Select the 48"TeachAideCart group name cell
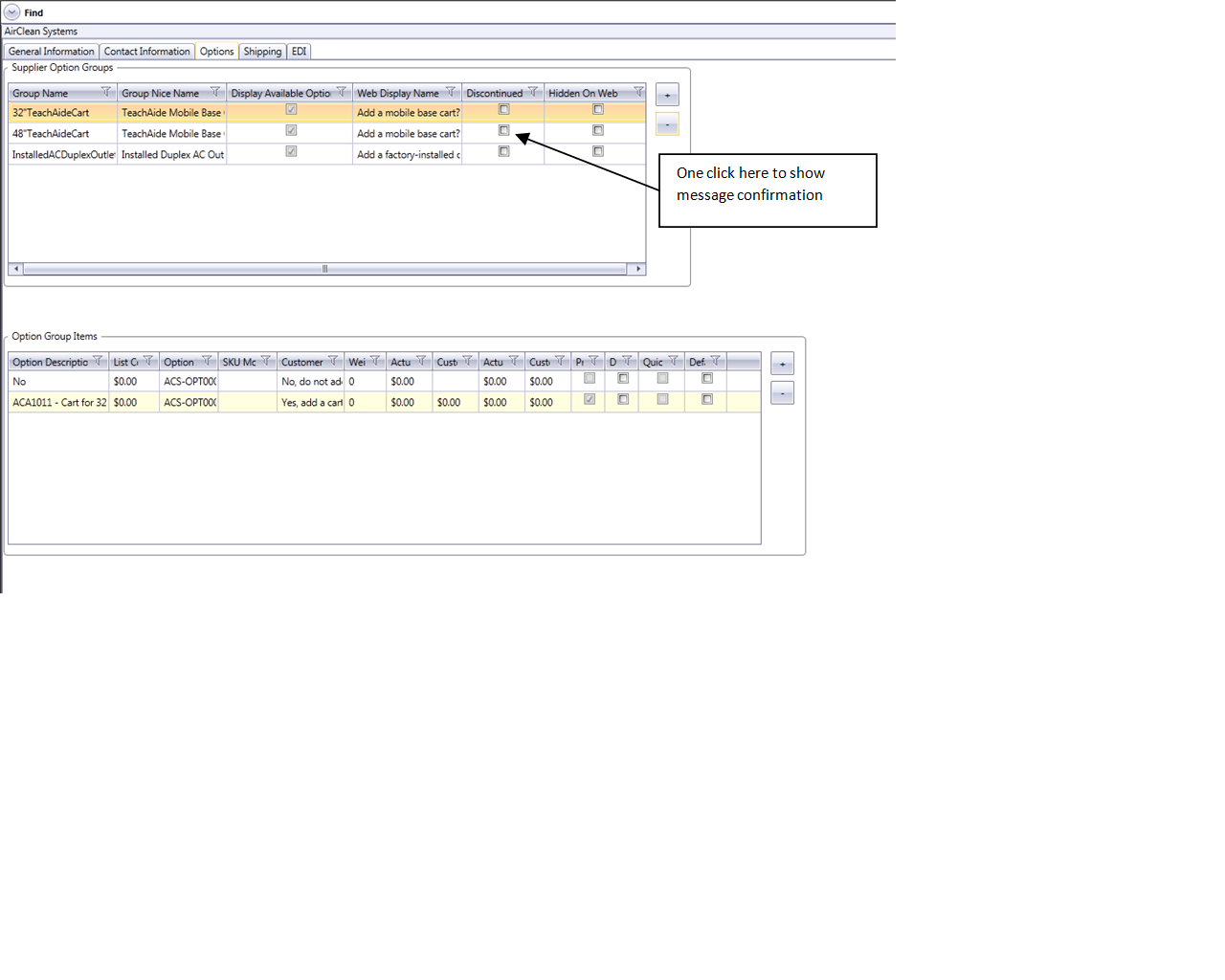Image resolution: width=1225 pixels, height=980 pixels. [x=62, y=134]
